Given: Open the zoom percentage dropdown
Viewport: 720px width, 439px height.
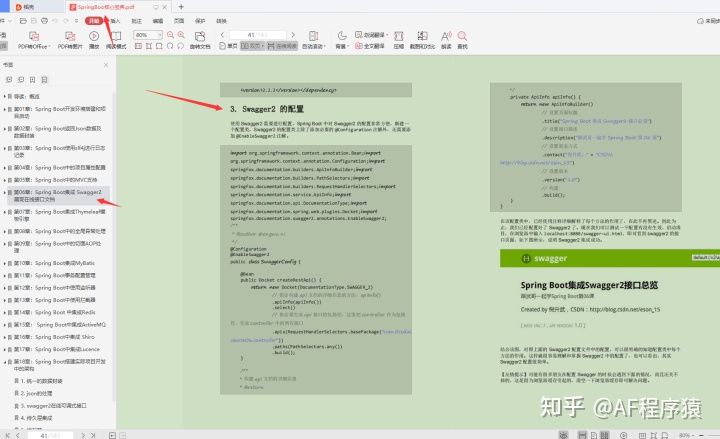Looking at the screenshot, I should click(x=159, y=35).
